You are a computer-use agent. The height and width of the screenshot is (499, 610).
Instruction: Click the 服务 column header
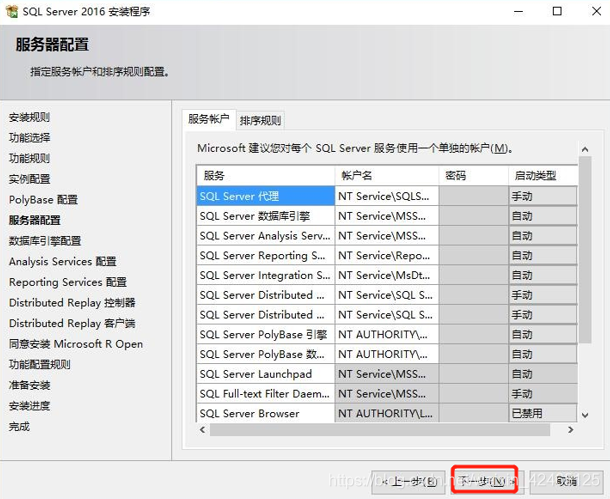pyautogui.click(x=266, y=175)
